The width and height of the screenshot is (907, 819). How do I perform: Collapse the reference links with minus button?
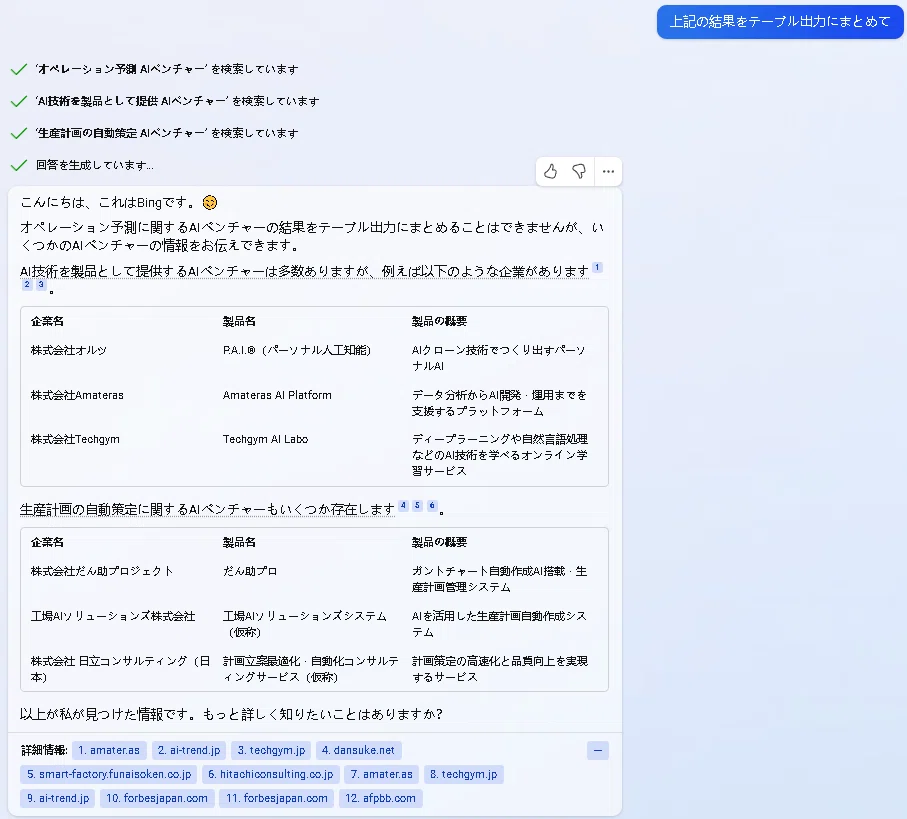pos(598,751)
